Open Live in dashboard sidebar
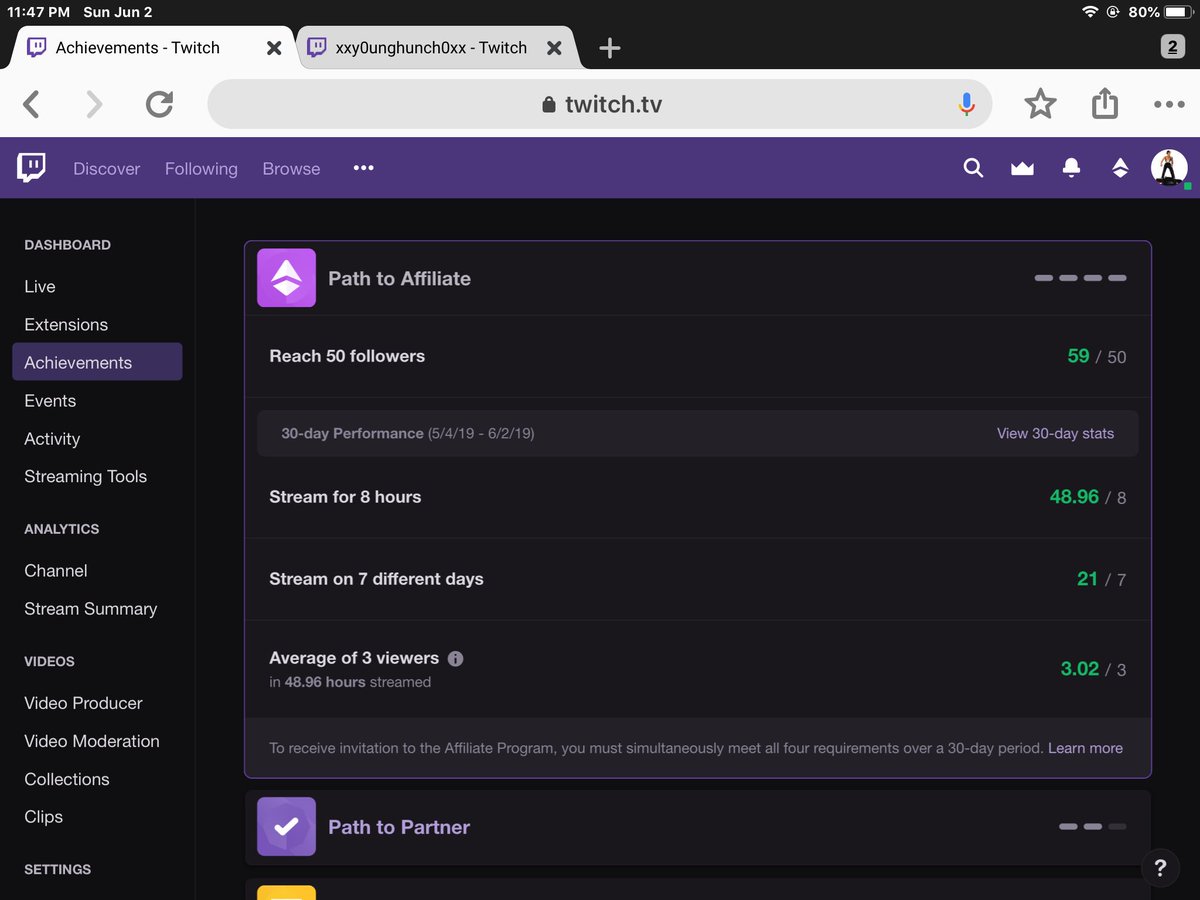The image size is (1200, 900). click(x=40, y=286)
